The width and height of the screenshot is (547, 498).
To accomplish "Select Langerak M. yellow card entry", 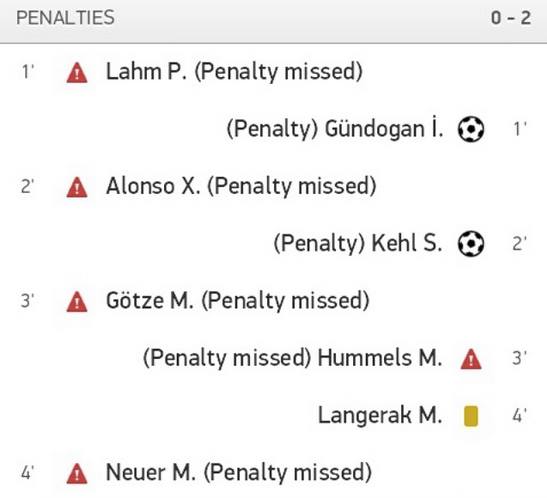I will (380, 415).
